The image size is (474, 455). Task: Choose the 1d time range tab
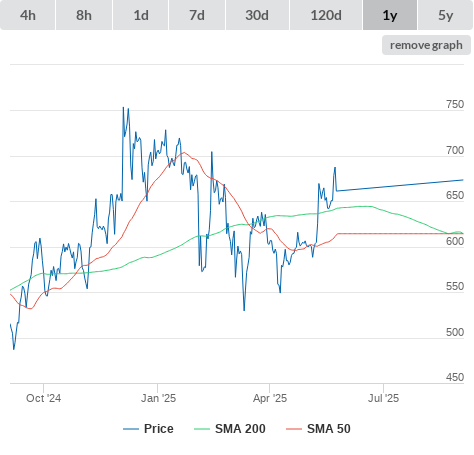141,15
